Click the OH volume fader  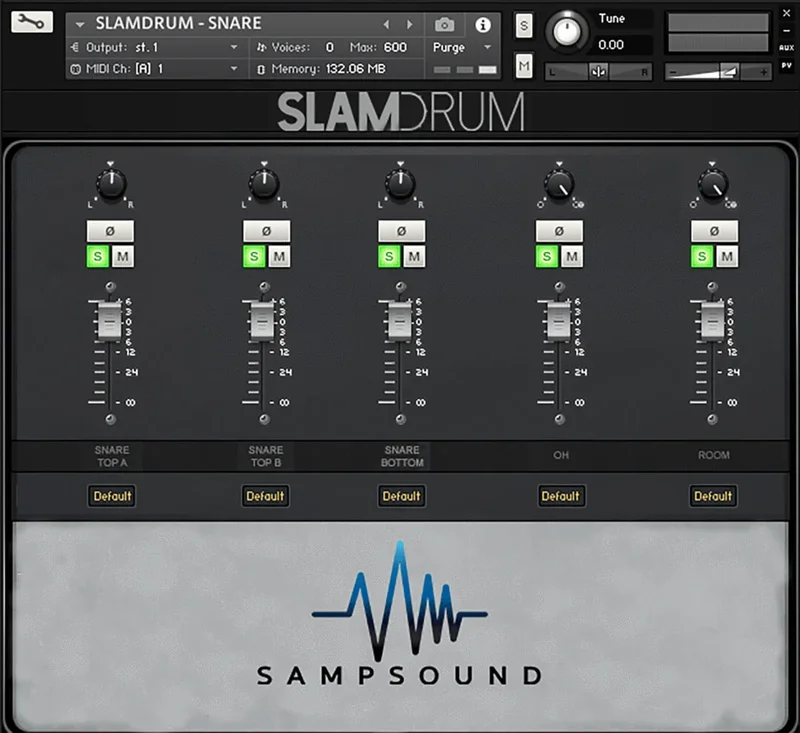tap(558, 321)
